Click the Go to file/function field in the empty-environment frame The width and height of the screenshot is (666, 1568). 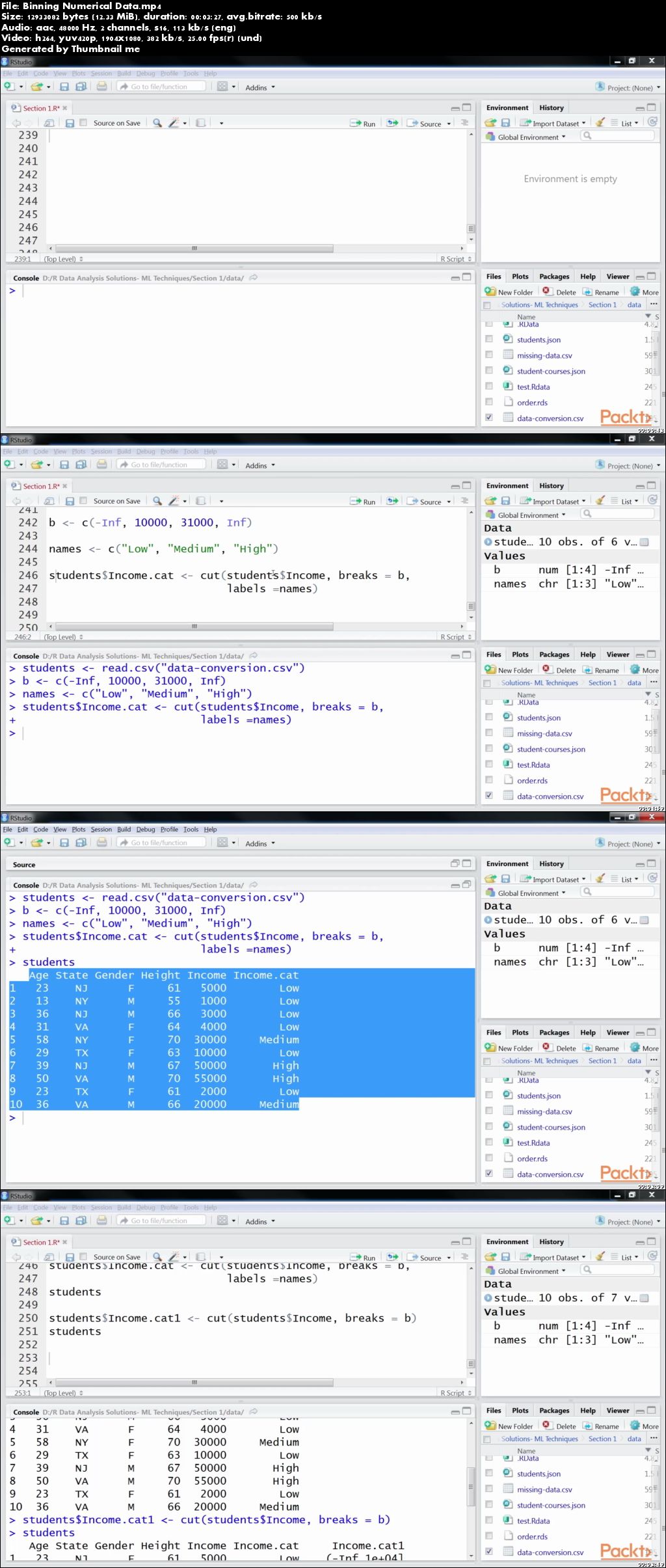[161, 87]
